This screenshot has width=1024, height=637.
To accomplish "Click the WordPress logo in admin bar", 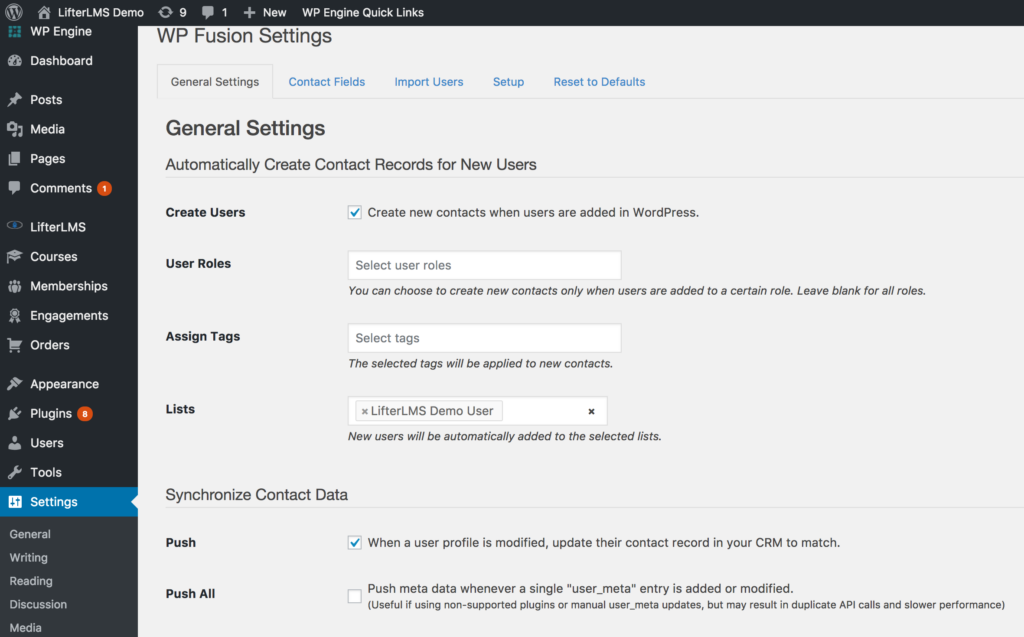I will (x=14, y=12).
